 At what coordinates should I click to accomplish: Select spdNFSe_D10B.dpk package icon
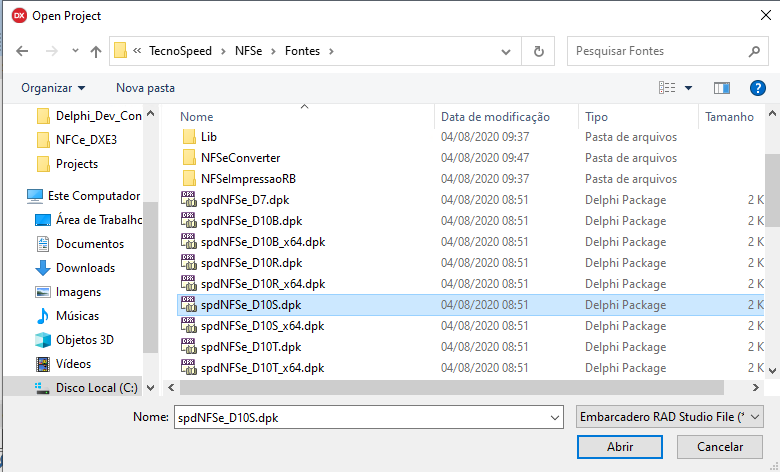click(x=189, y=220)
